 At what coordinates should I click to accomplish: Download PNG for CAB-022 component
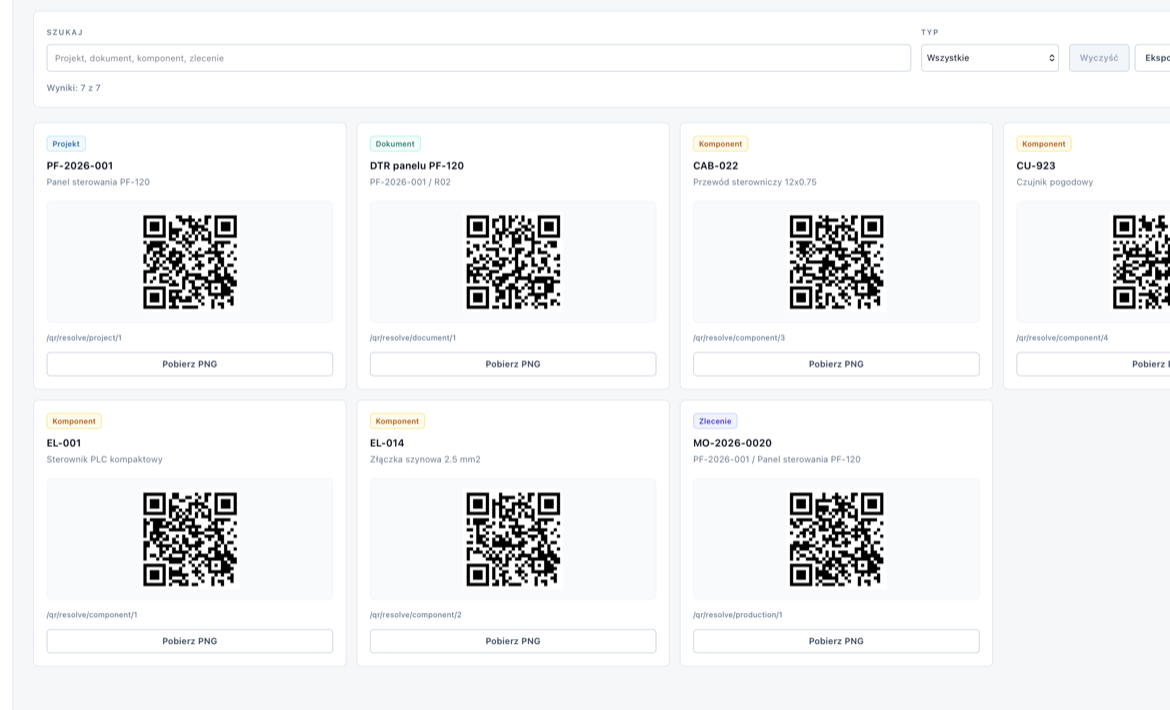pos(836,364)
